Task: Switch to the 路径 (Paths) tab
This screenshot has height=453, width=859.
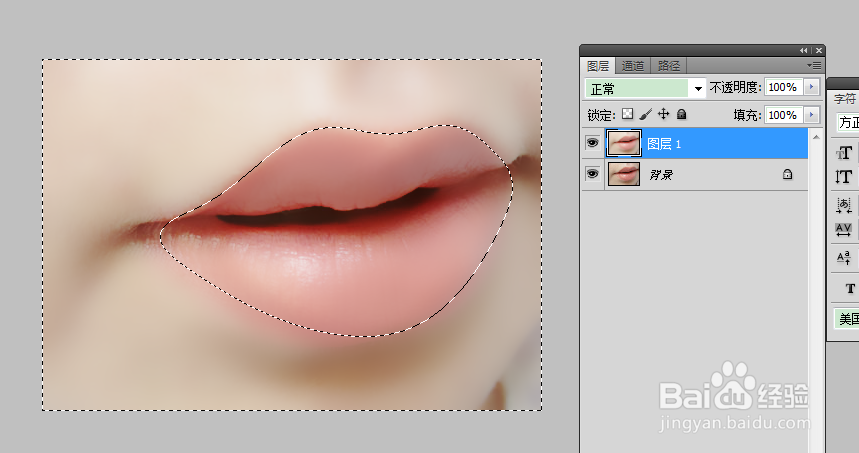Action: click(x=668, y=66)
